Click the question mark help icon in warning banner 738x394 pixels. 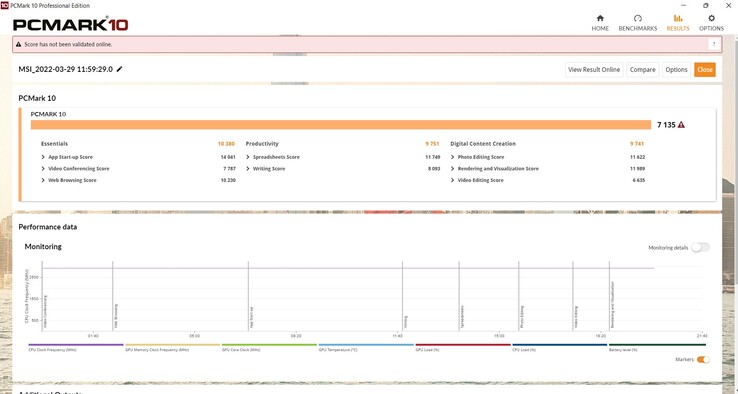tap(714, 44)
